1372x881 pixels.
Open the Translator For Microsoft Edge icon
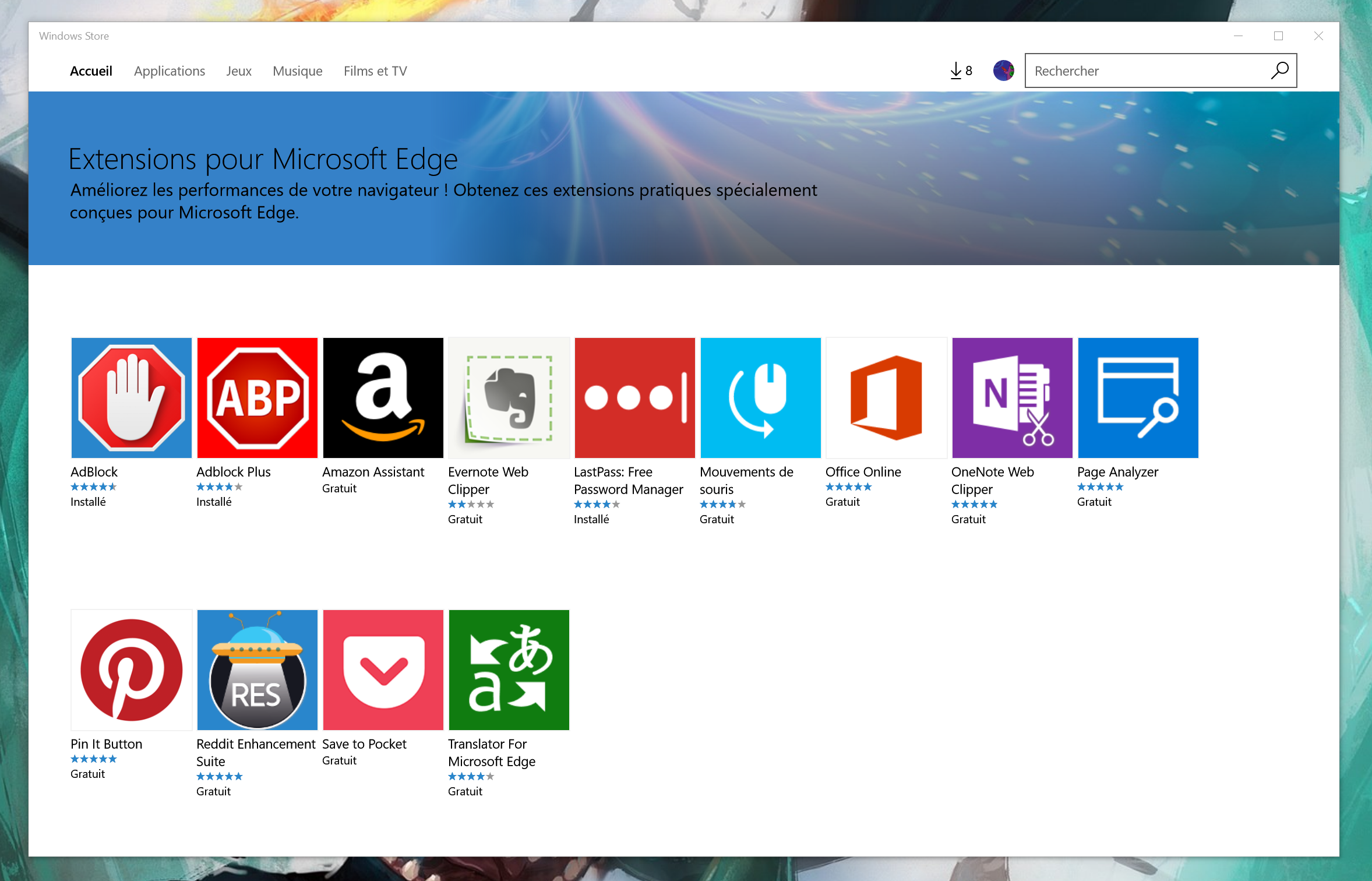point(509,670)
